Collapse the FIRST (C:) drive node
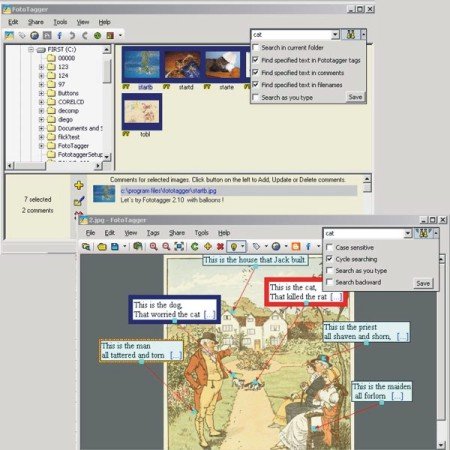 31,49
